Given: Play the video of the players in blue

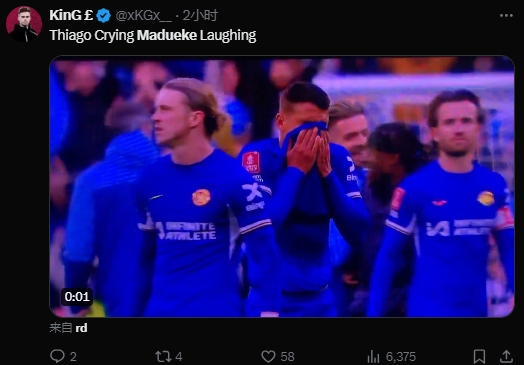Looking at the screenshot, I should [x=282, y=186].
